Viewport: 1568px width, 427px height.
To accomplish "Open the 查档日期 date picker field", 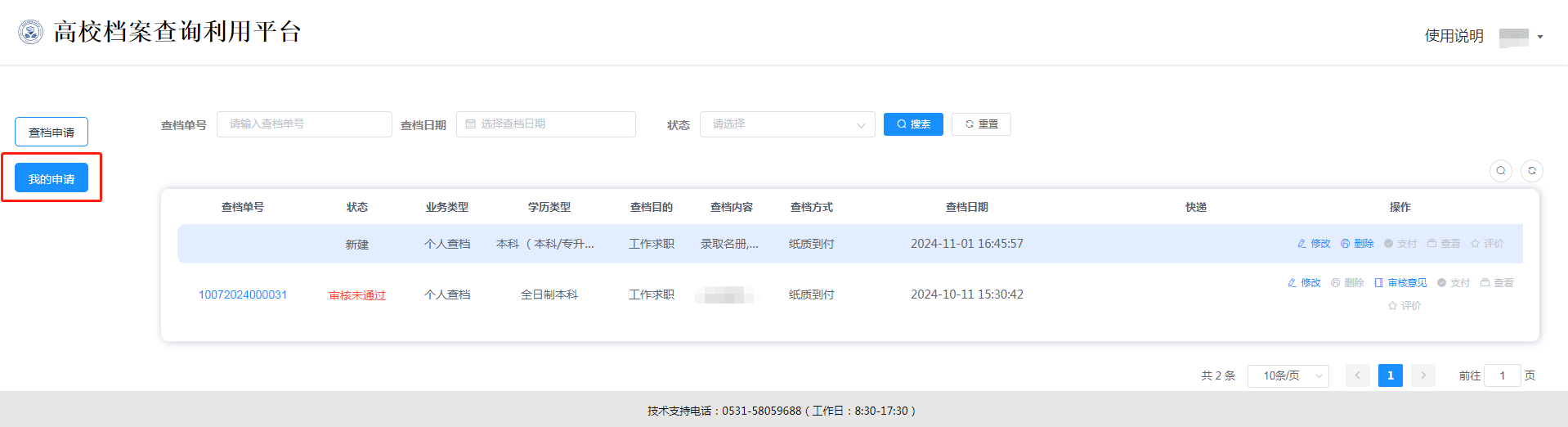I will (x=545, y=124).
